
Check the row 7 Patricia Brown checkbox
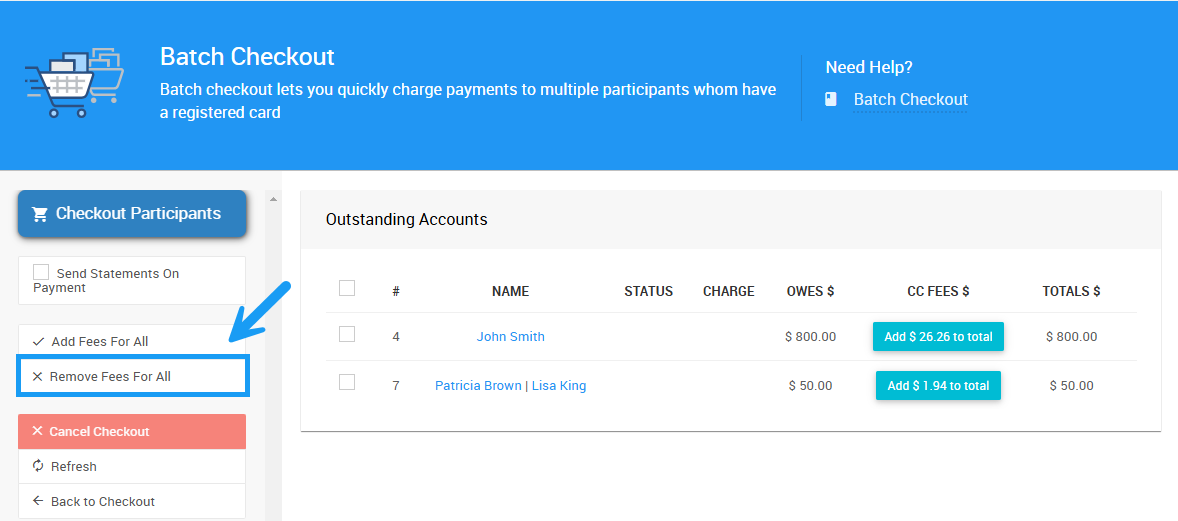pyautogui.click(x=347, y=382)
